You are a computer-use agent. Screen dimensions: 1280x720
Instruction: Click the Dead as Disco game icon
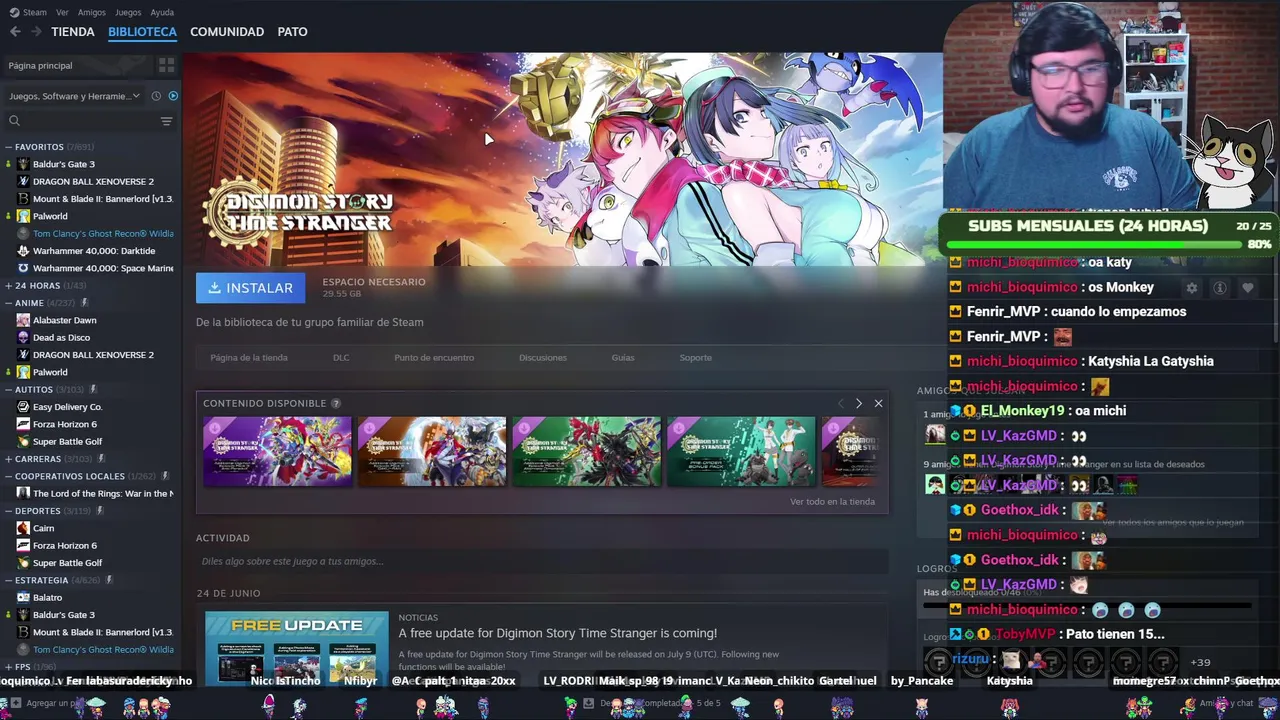23,337
